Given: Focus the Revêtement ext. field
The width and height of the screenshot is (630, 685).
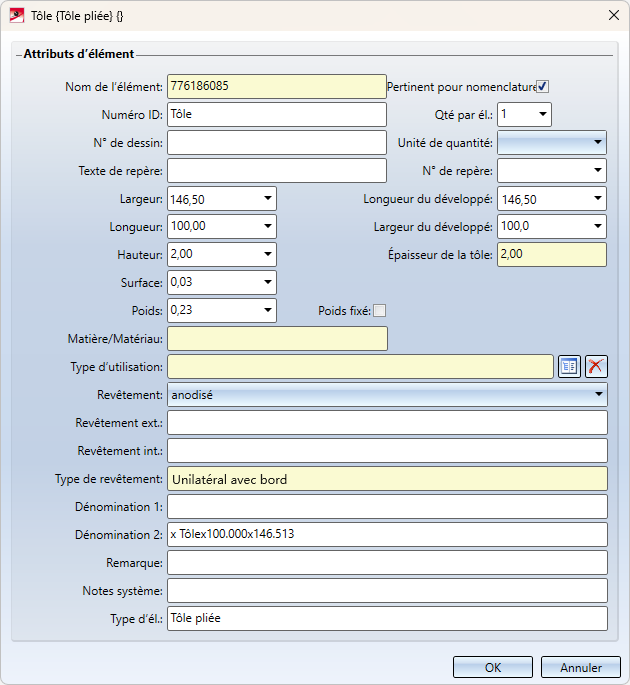Looking at the screenshot, I should click(x=388, y=422).
